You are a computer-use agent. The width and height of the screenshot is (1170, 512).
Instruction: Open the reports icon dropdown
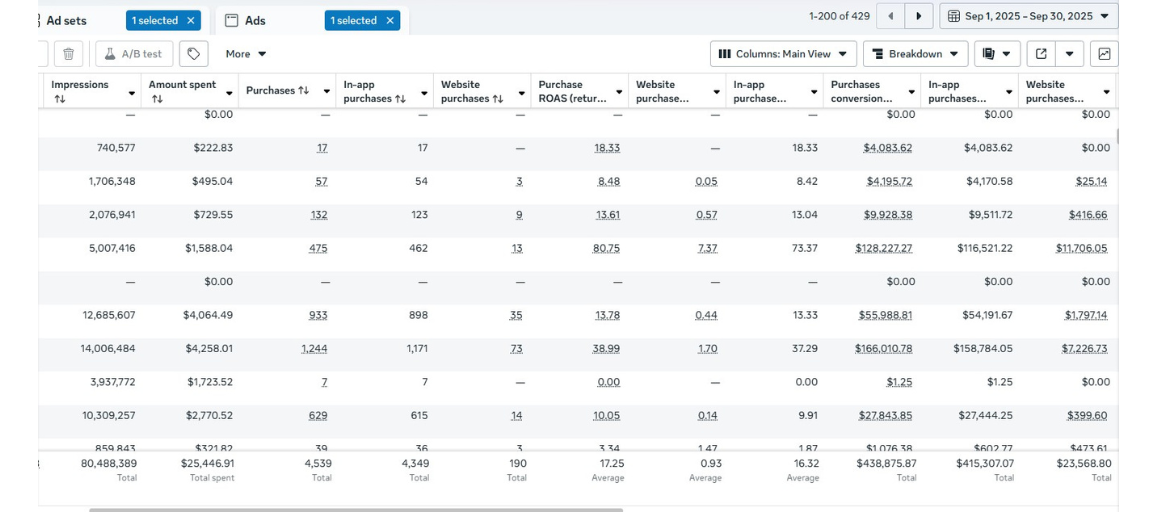[995, 54]
